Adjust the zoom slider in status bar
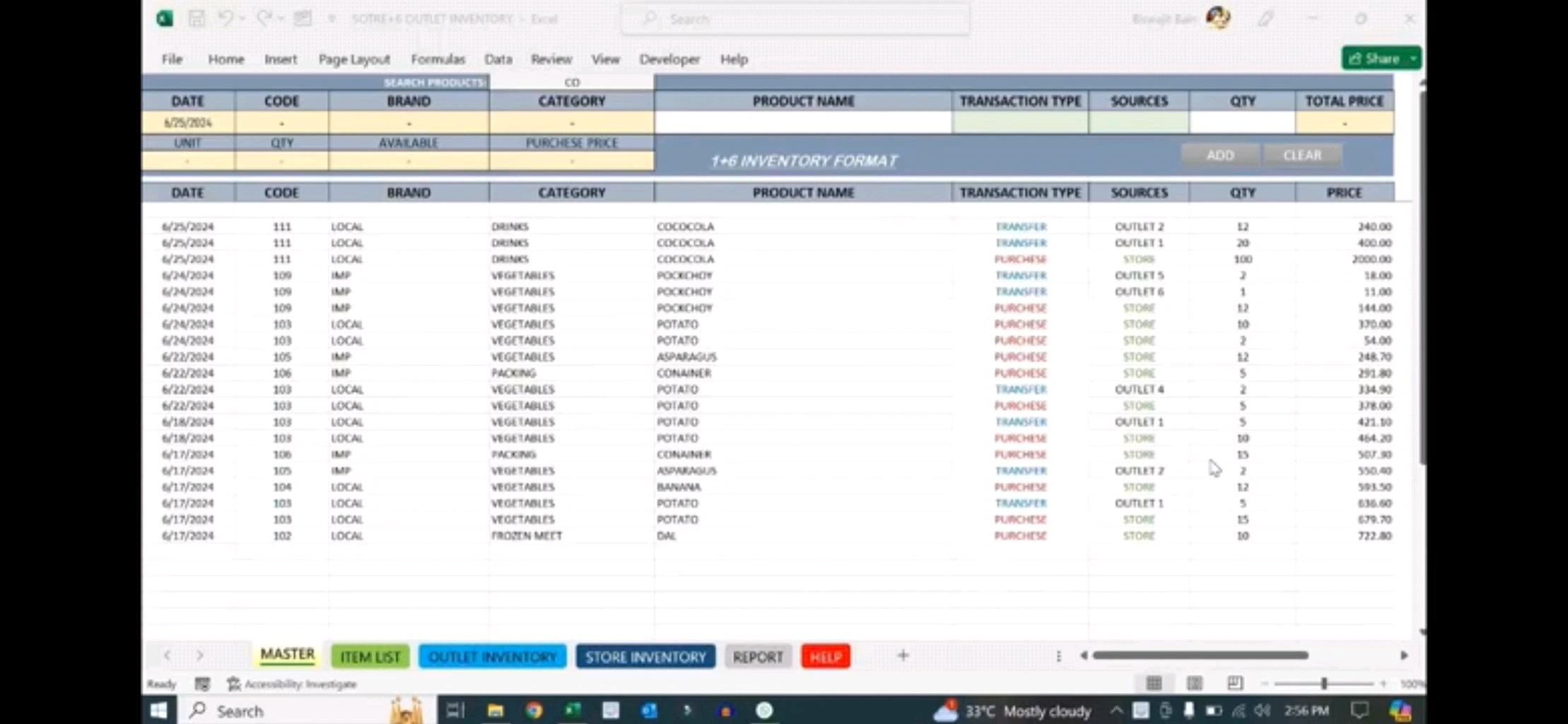Image resolution: width=1568 pixels, height=724 pixels. [1324, 684]
